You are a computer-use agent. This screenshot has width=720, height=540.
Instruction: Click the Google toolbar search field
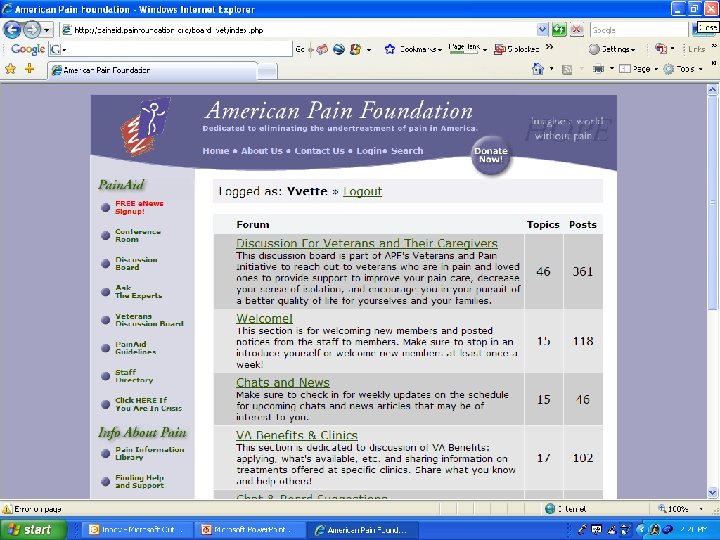170,49
